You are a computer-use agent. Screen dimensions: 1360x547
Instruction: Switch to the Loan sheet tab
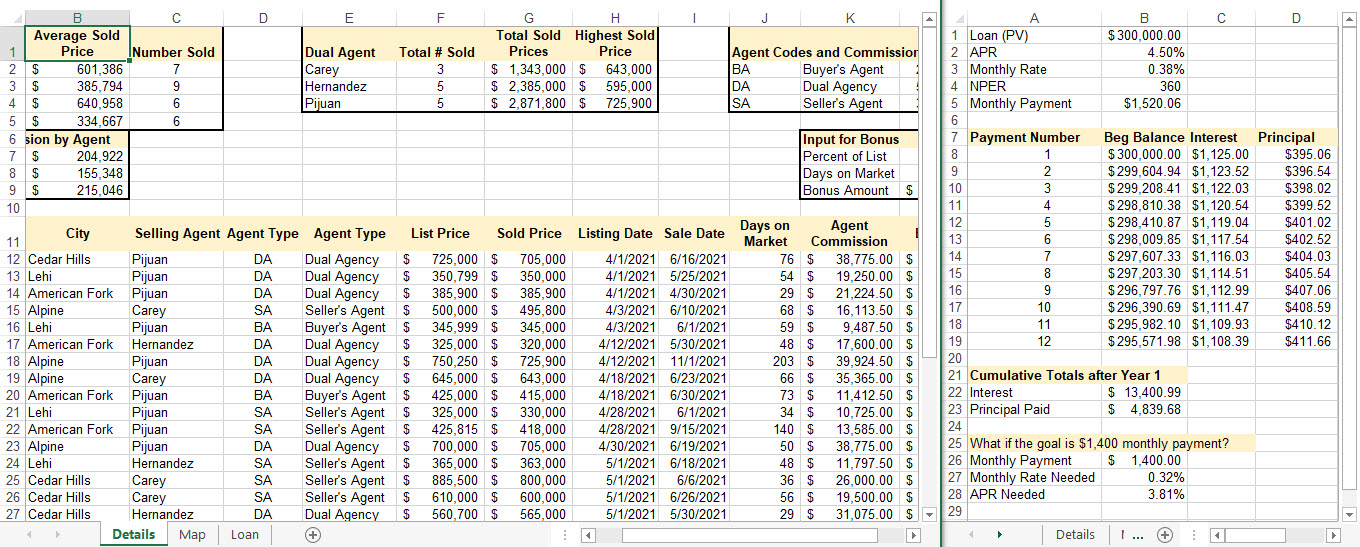[245, 535]
